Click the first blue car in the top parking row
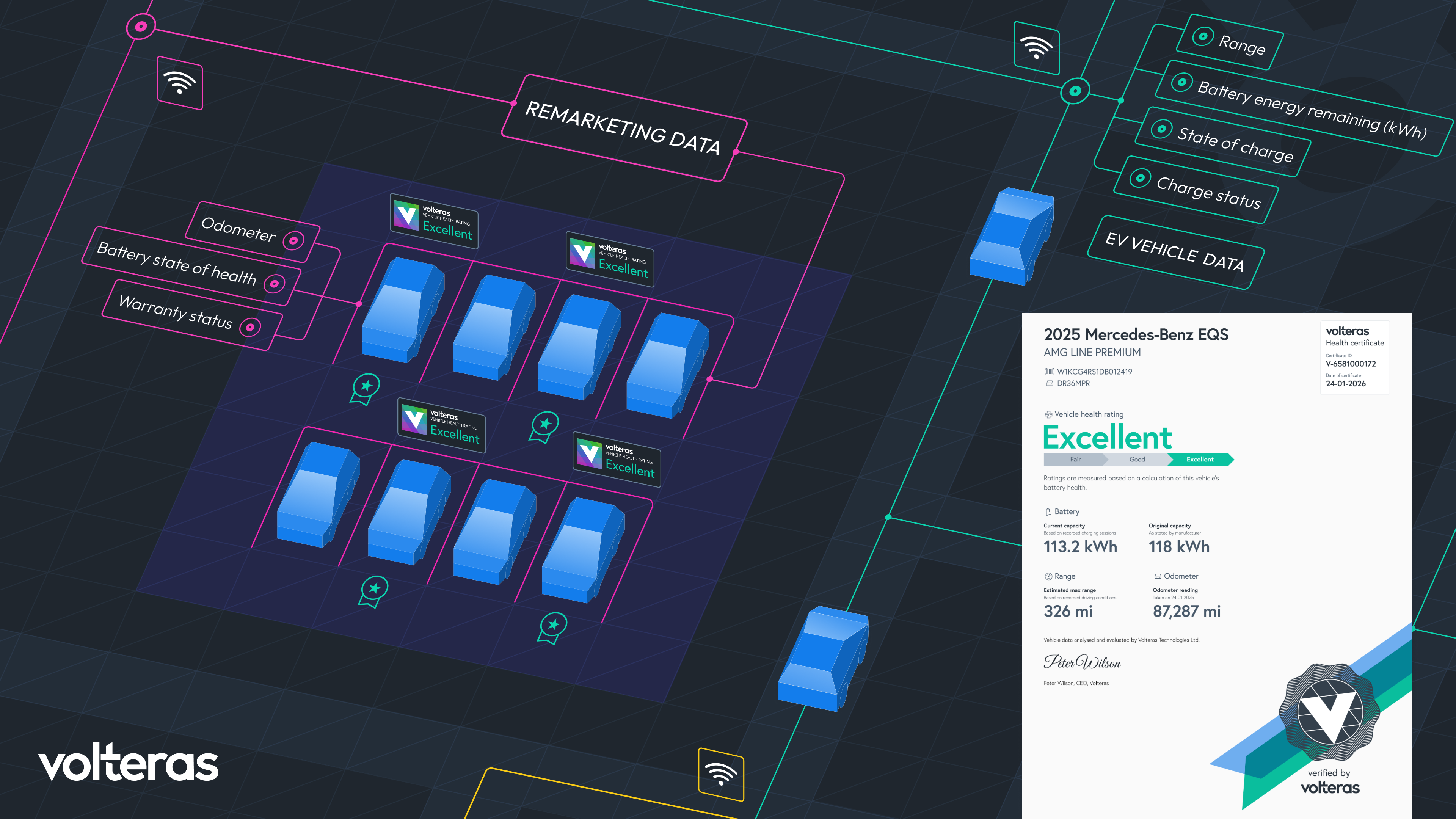This screenshot has width=1456, height=819. [403, 310]
